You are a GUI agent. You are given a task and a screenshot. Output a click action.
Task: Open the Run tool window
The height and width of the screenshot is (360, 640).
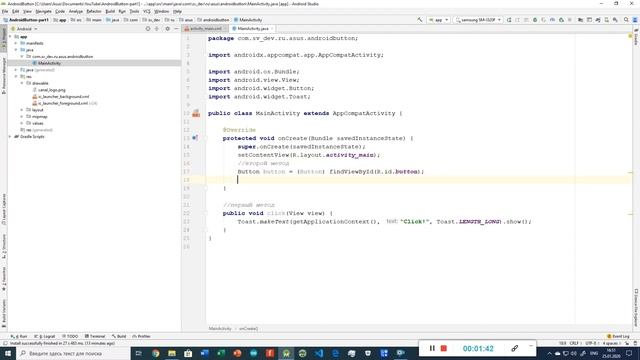coord(19,336)
